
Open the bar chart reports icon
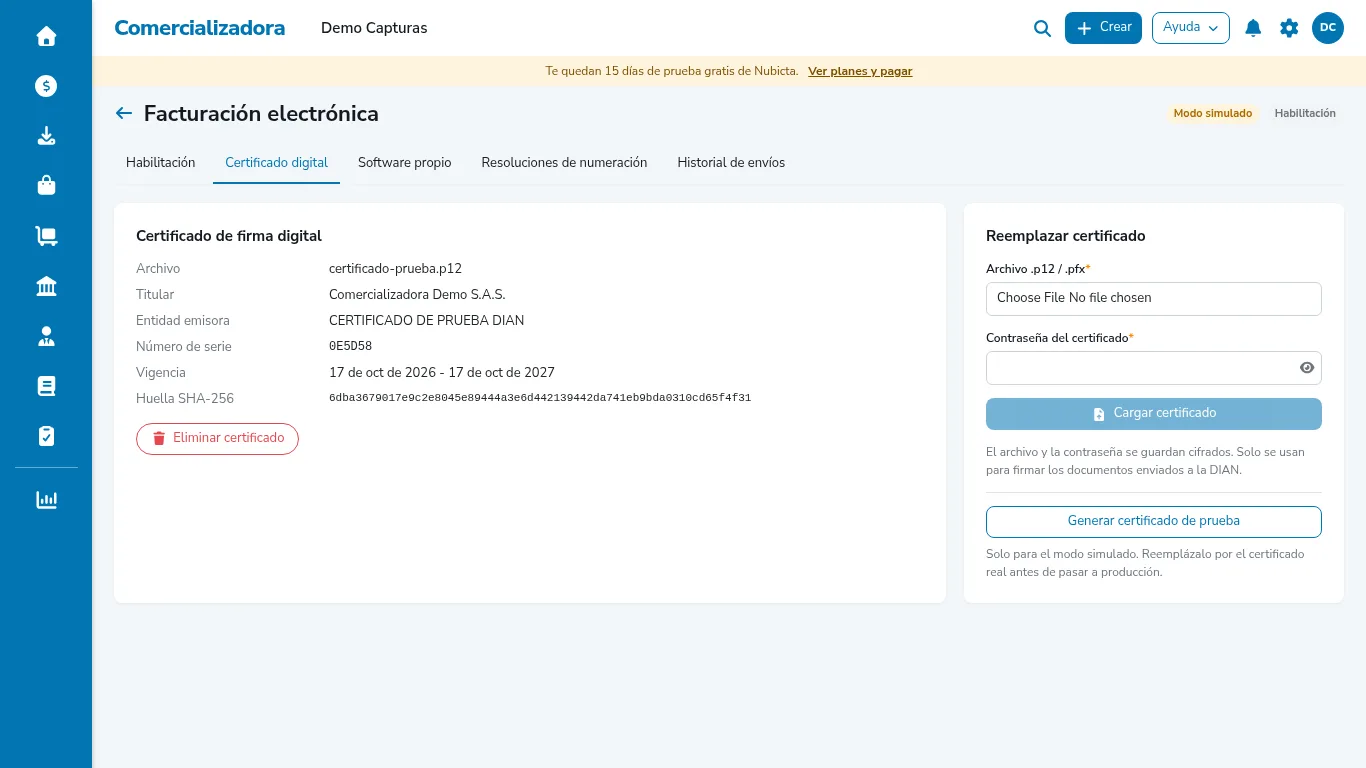coord(46,499)
